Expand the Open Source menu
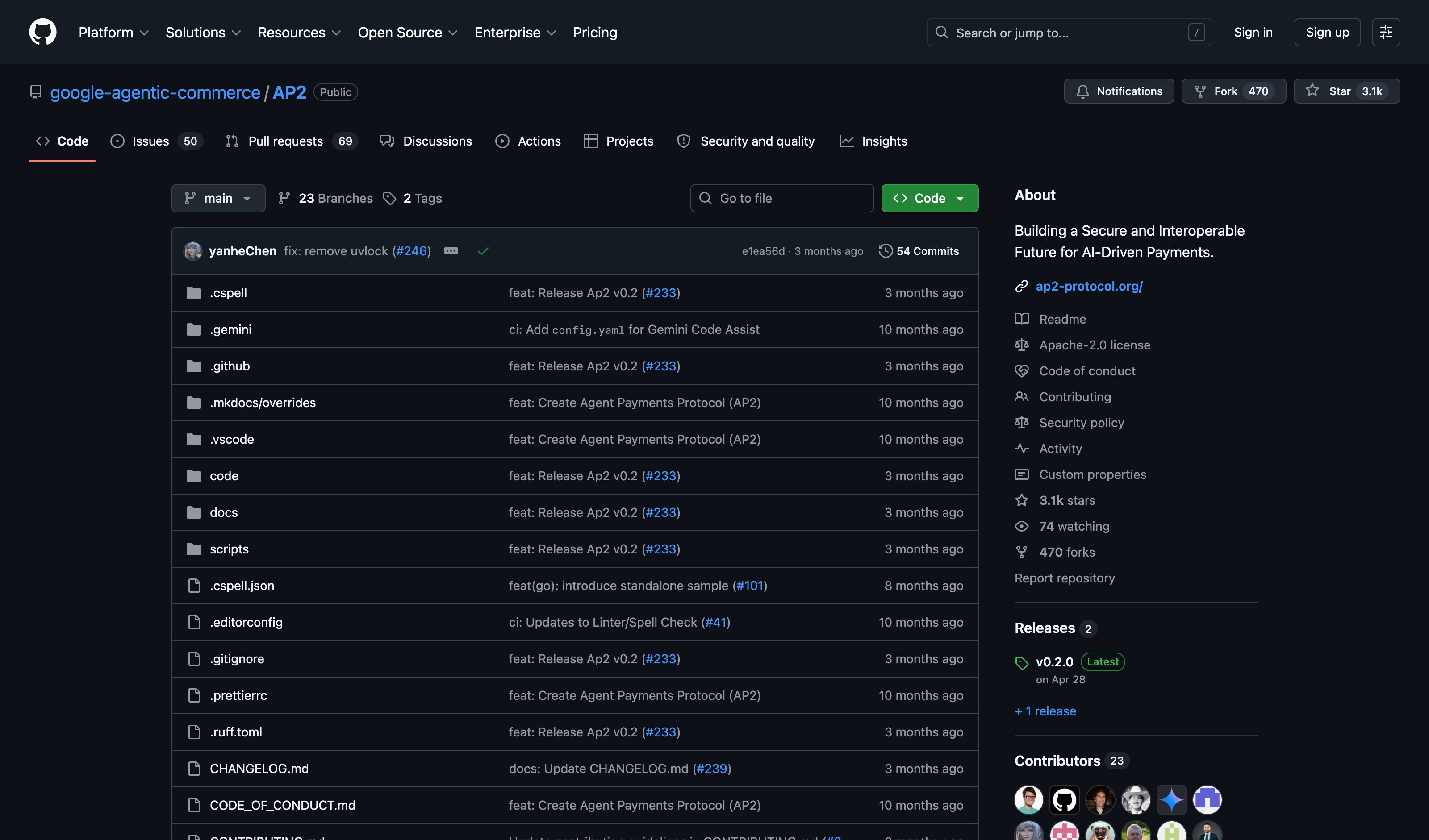Screen dimensions: 1429x840 (x=408, y=32)
